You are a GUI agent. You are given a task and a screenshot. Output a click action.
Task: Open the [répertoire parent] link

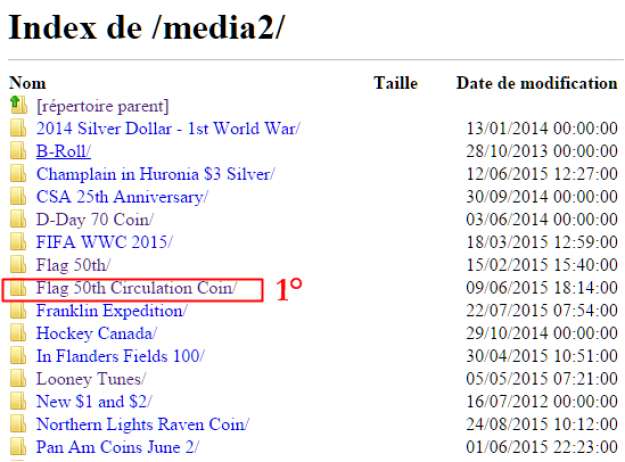point(102,106)
